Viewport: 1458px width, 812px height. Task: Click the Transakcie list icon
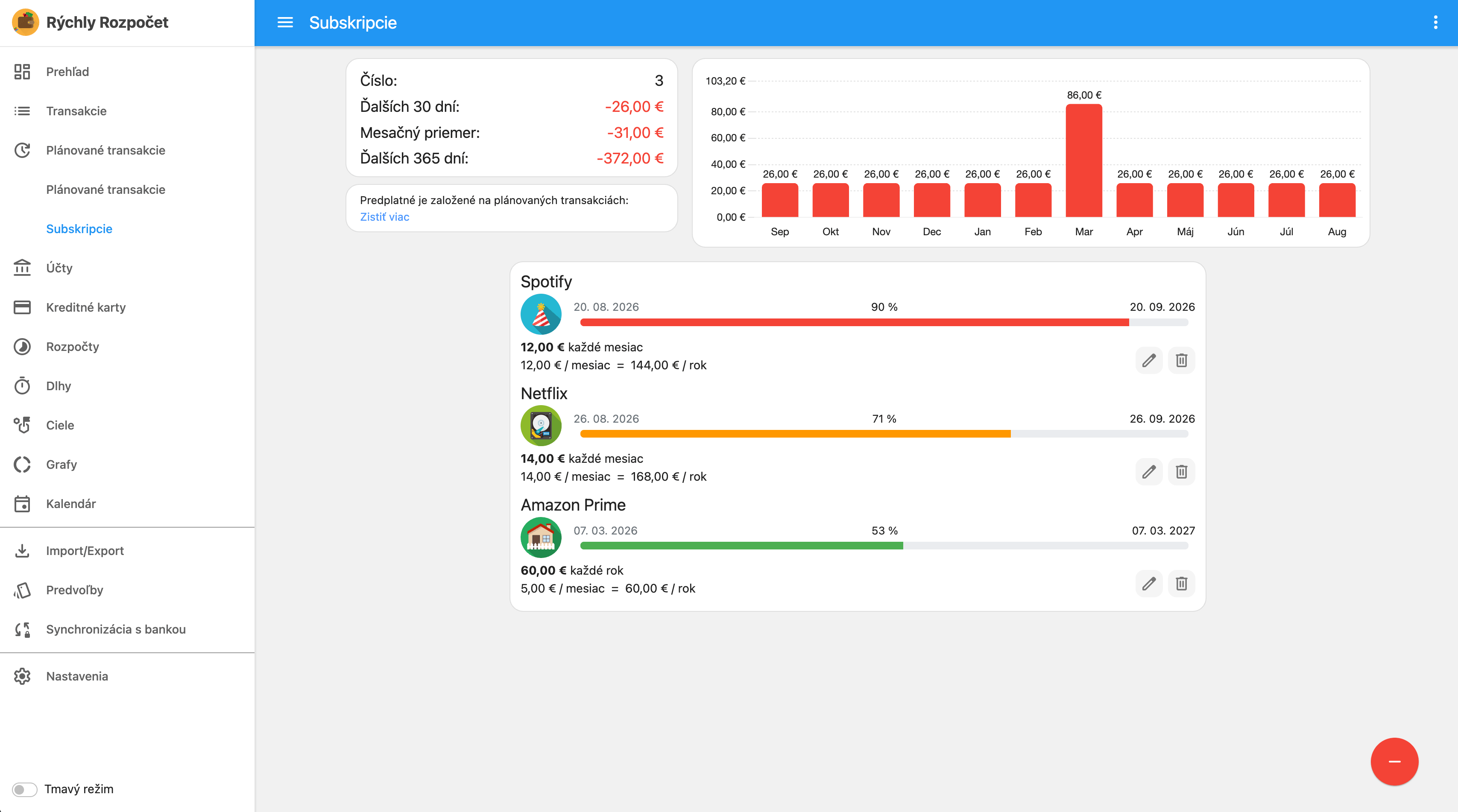[x=22, y=111]
